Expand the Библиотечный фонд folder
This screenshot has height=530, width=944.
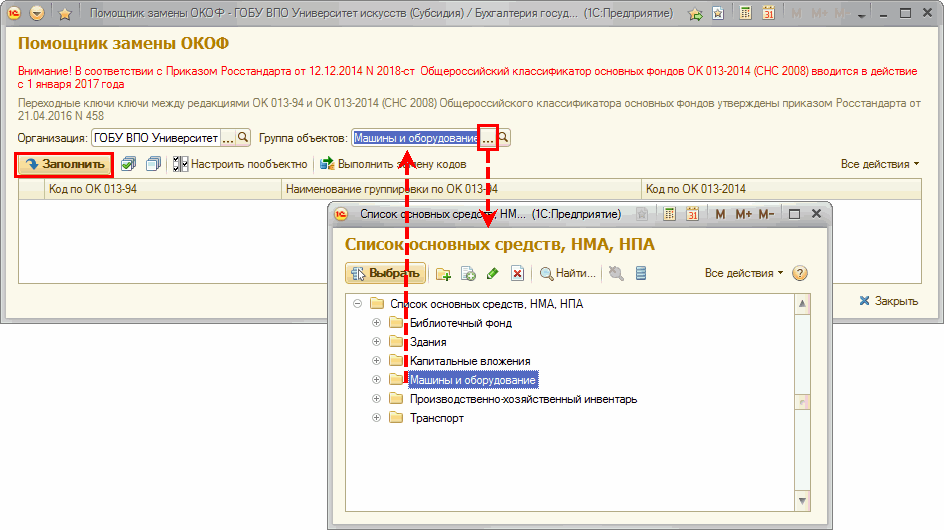(376, 323)
